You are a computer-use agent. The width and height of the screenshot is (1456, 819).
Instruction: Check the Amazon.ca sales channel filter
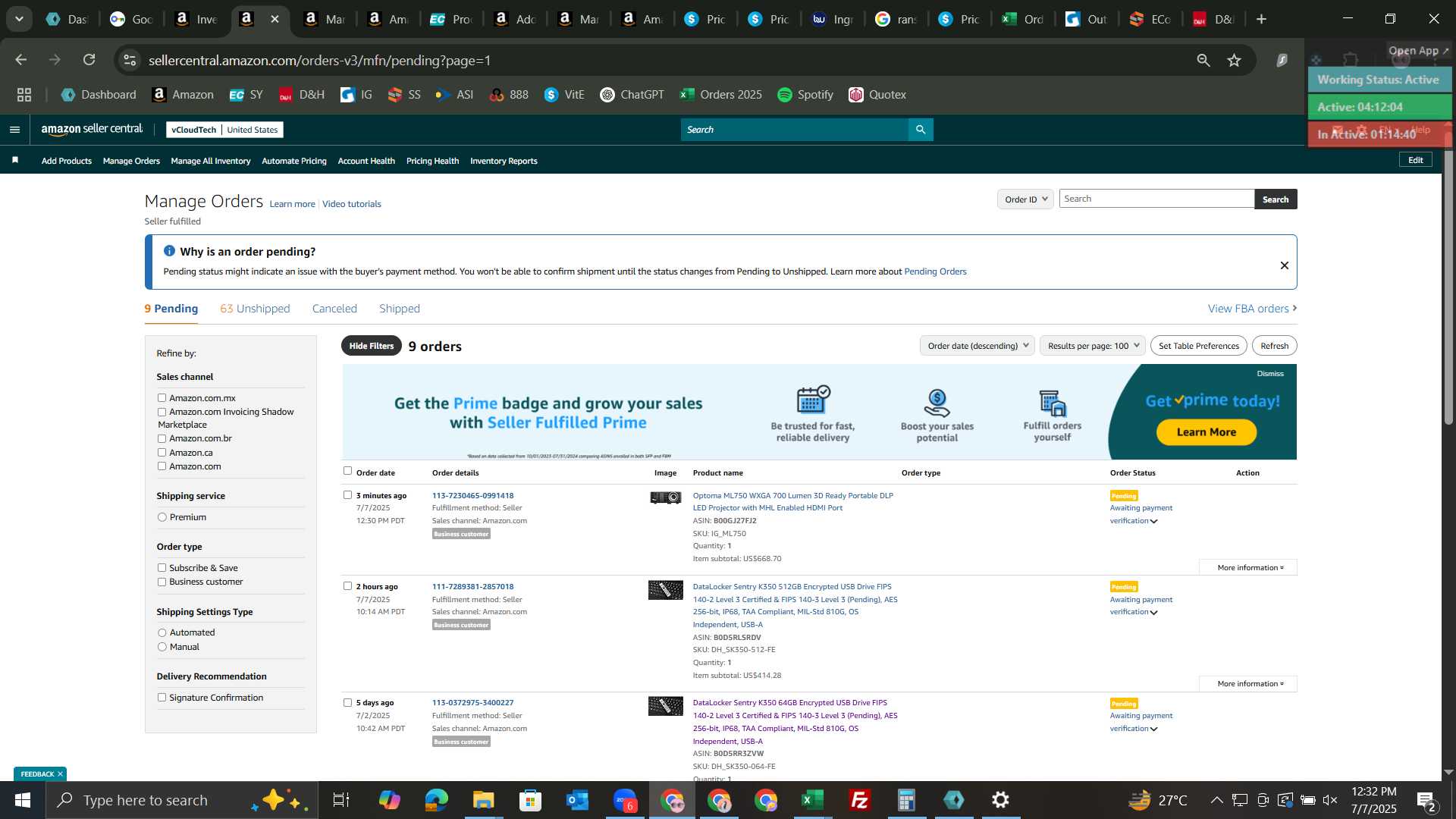[x=162, y=452]
